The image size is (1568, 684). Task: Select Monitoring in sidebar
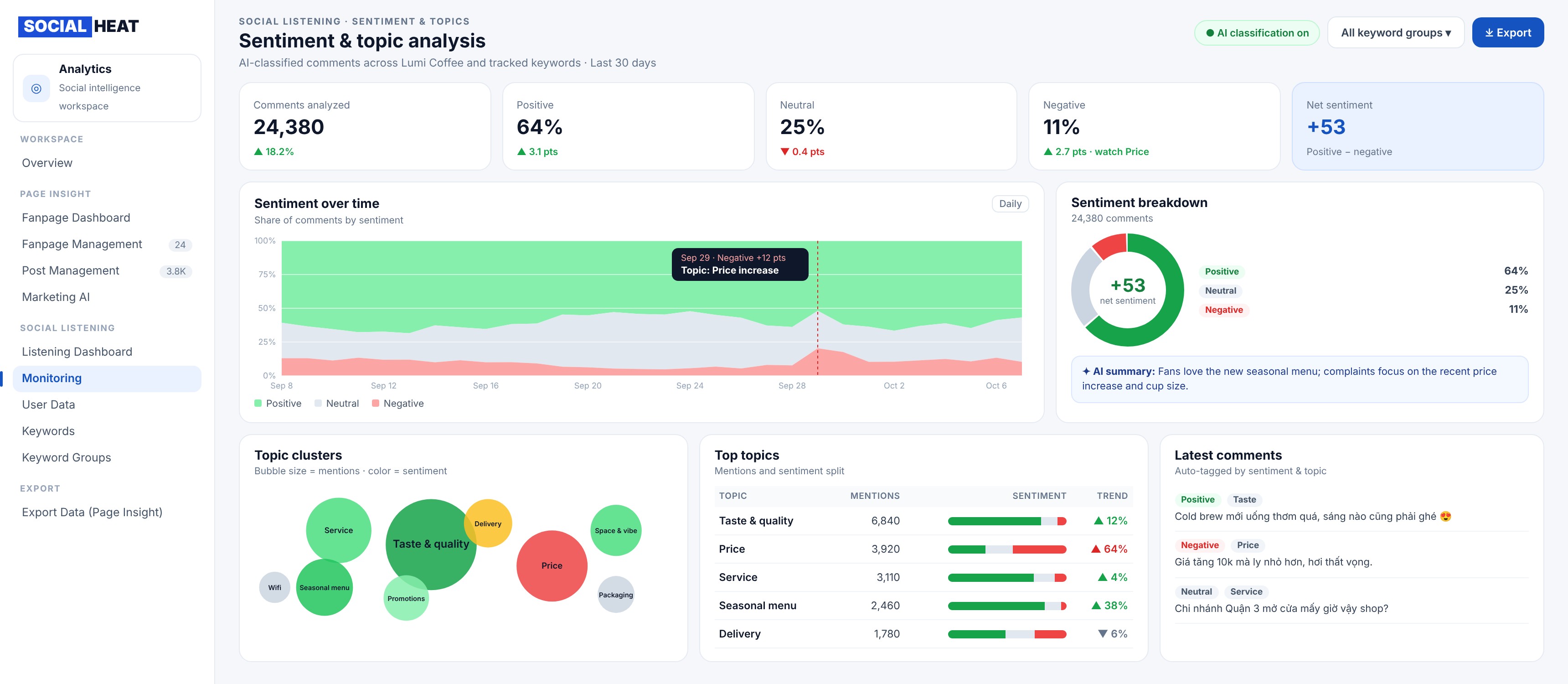pos(107,378)
